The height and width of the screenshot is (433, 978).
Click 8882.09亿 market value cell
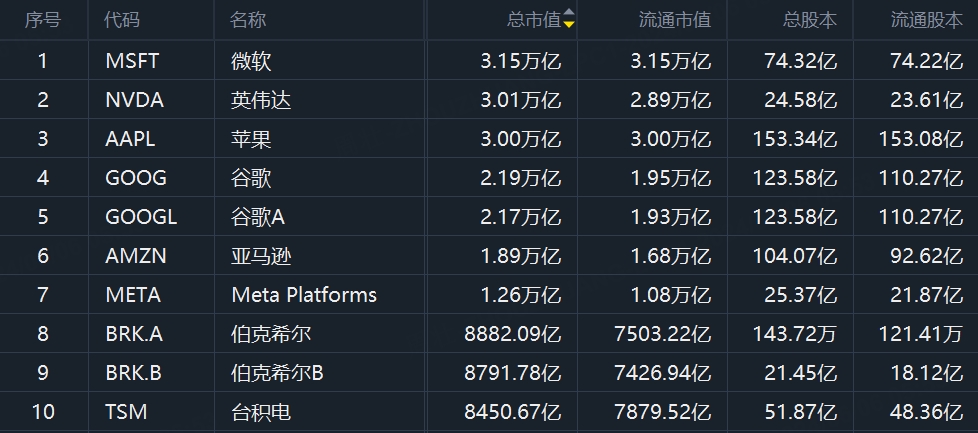click(x=513, y=334)
